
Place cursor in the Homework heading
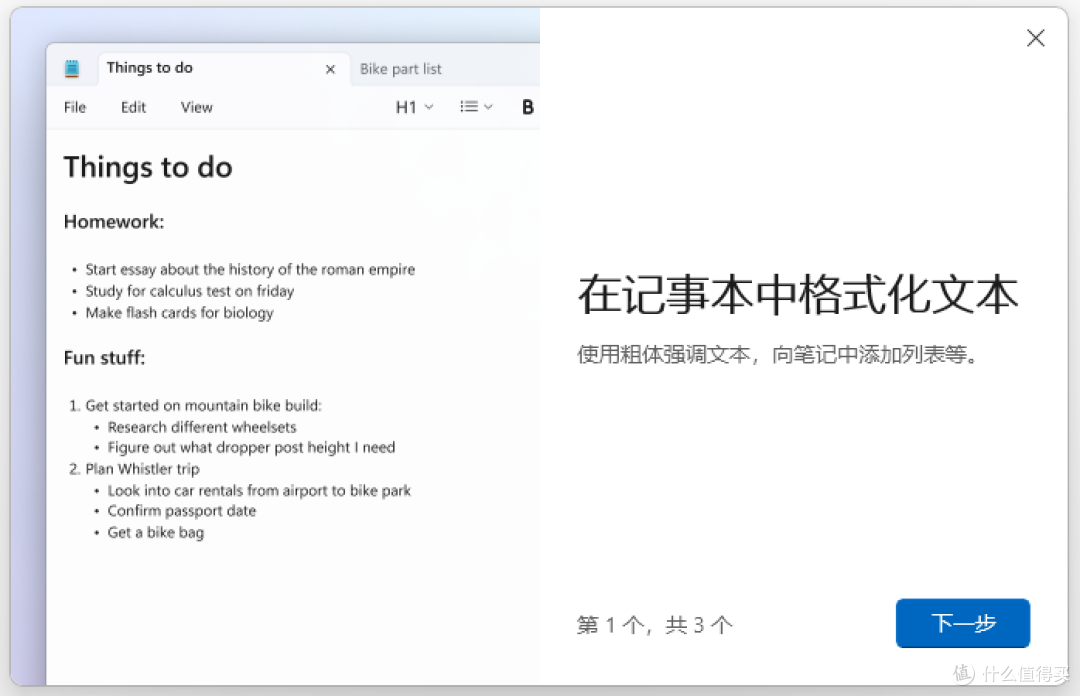pos(113,221)
